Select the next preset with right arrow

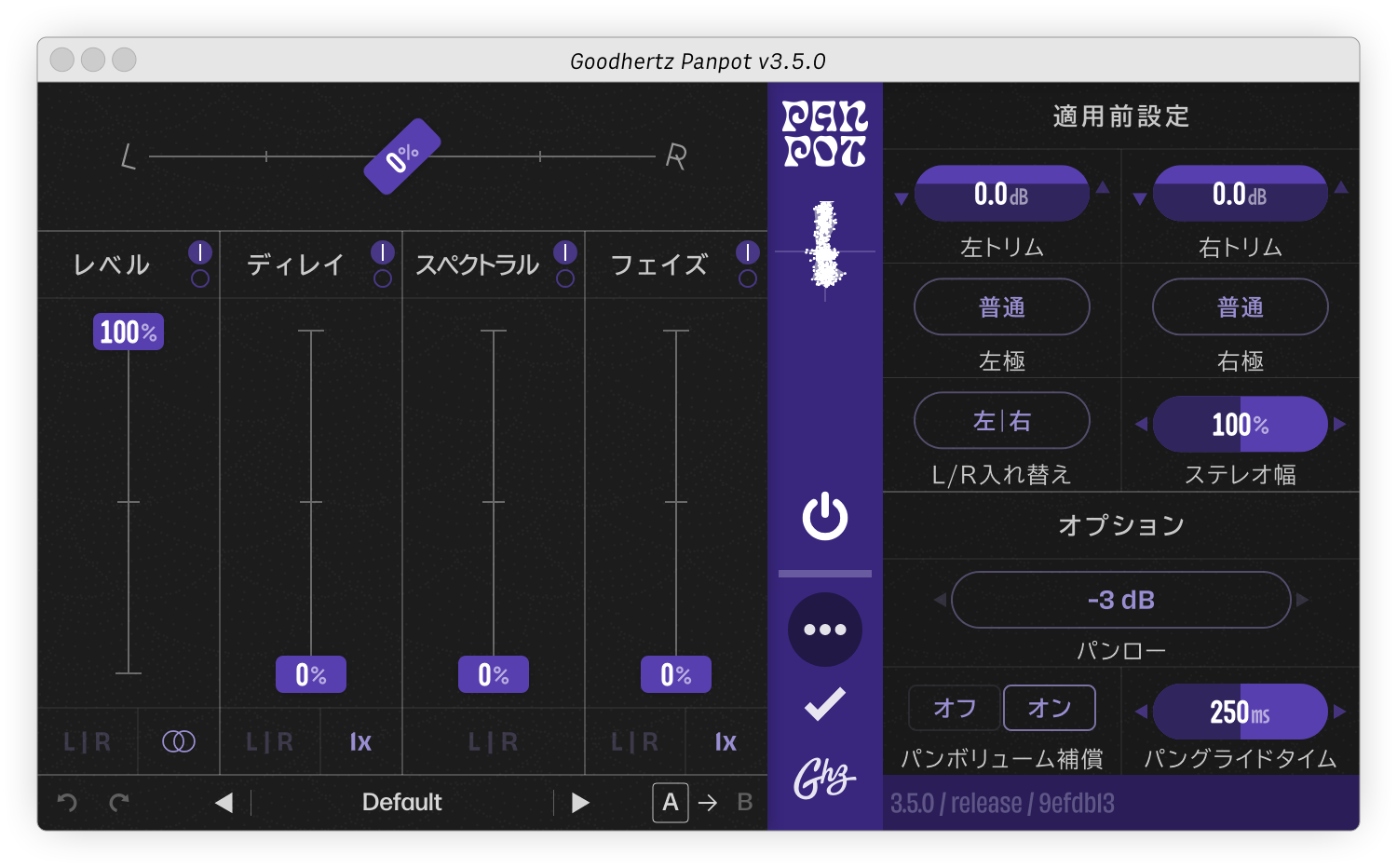pos(580,803)
